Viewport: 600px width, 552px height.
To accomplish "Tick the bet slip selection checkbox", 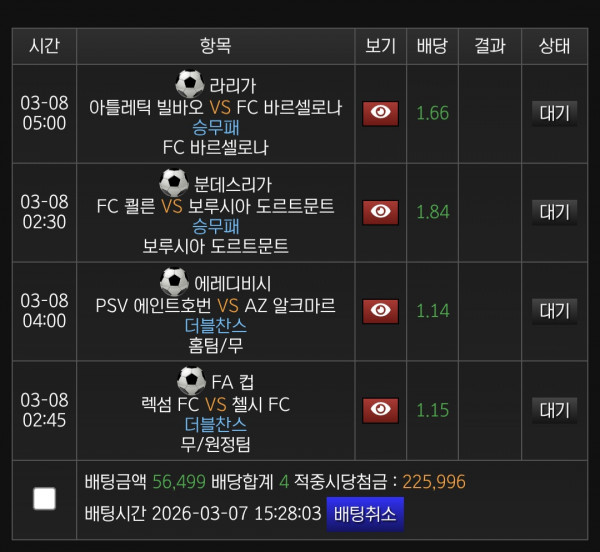I will click(44, 498).
